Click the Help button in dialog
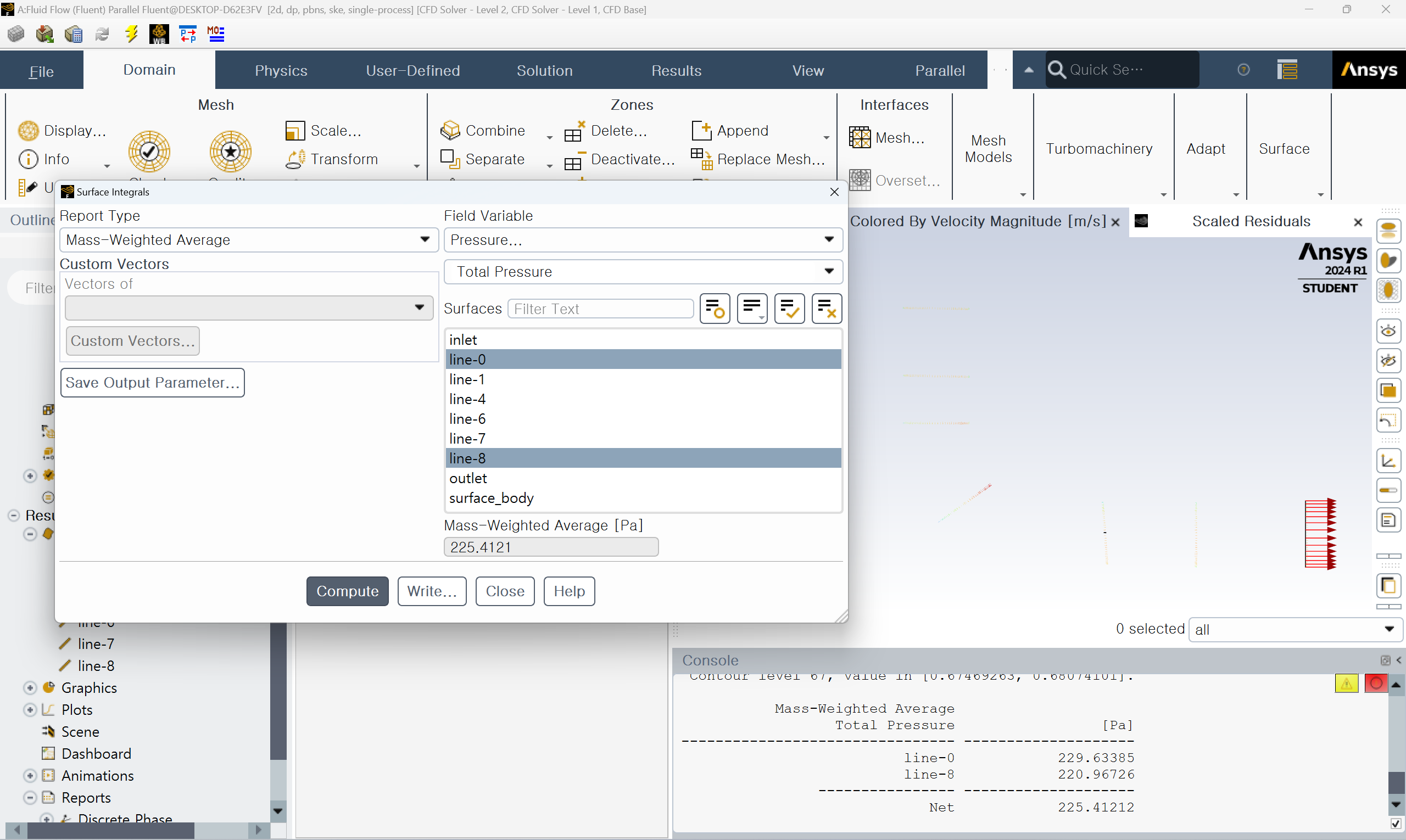1406x840 pixels. 569,591
